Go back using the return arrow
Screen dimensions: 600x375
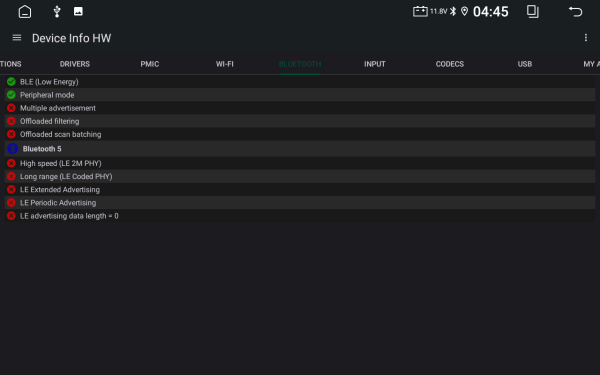pyautogui.click(x=575, y=11)
